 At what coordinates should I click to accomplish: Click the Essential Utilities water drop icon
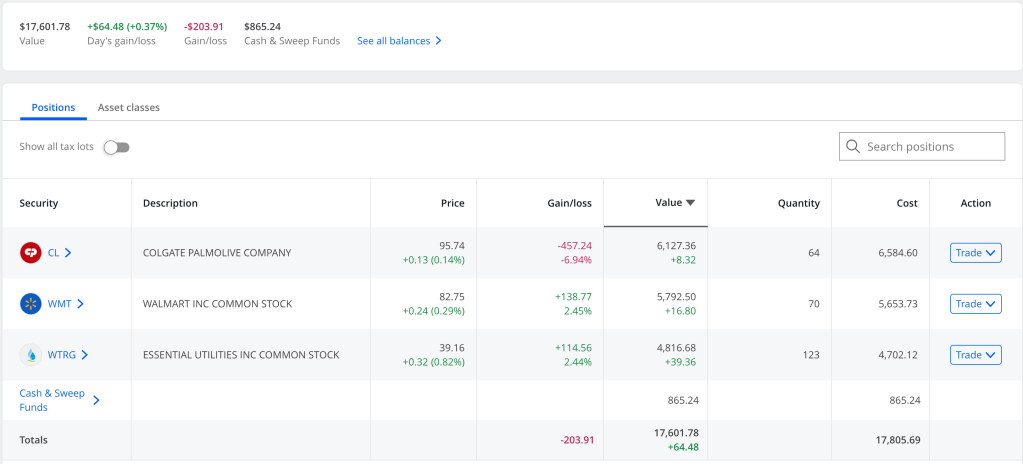pos(30,354)
